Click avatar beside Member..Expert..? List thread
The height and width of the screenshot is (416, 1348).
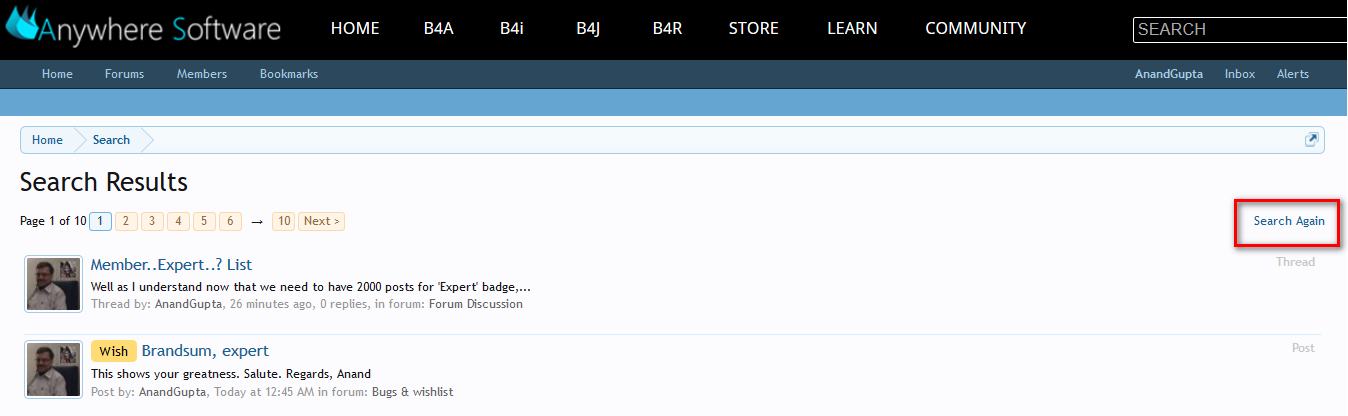[54, 283]
